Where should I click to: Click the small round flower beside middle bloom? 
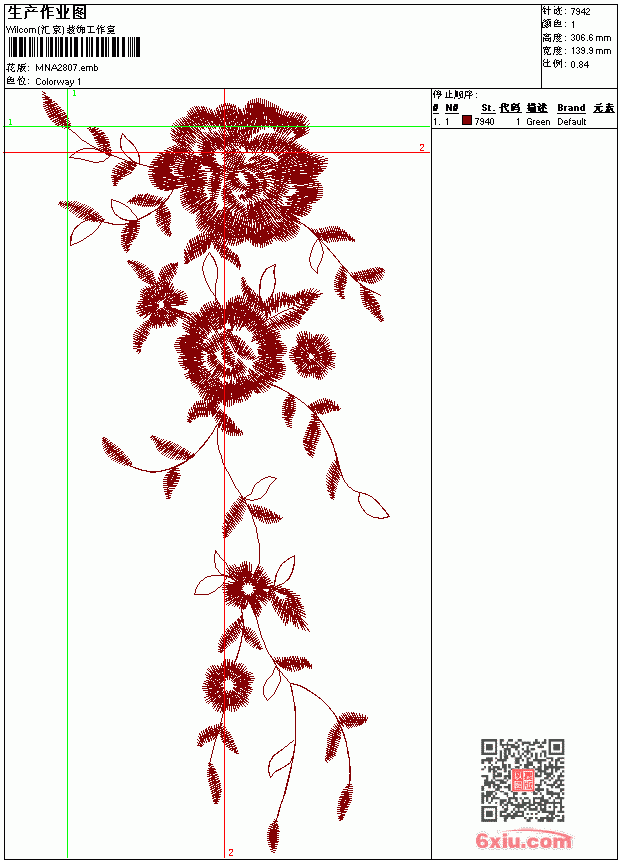312,356
